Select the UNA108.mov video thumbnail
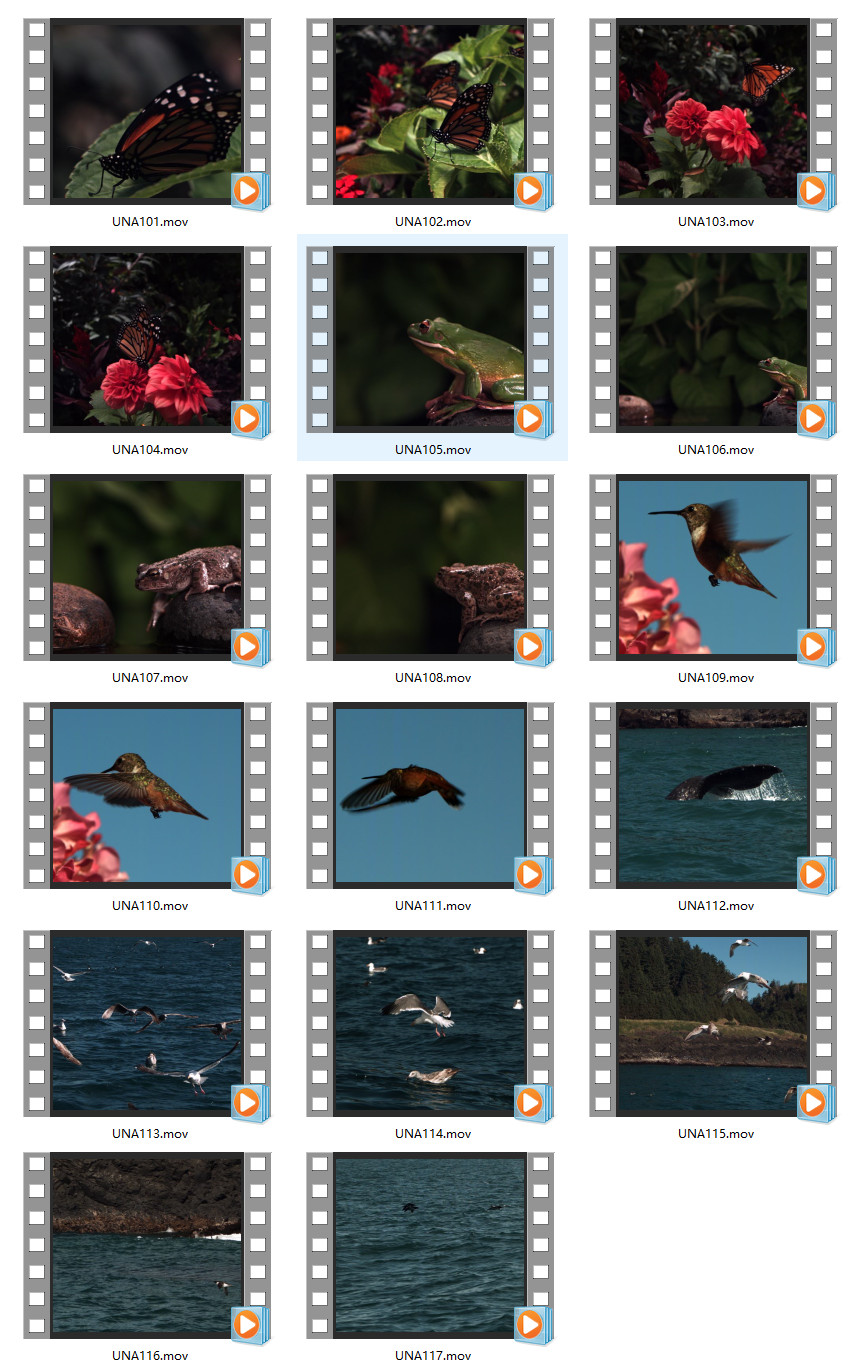 [429, 567]
